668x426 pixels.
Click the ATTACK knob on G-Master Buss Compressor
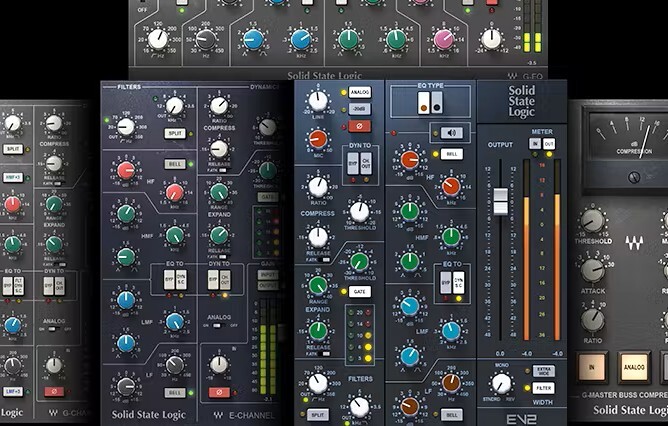pyautogui.click(x=593, y=270)
